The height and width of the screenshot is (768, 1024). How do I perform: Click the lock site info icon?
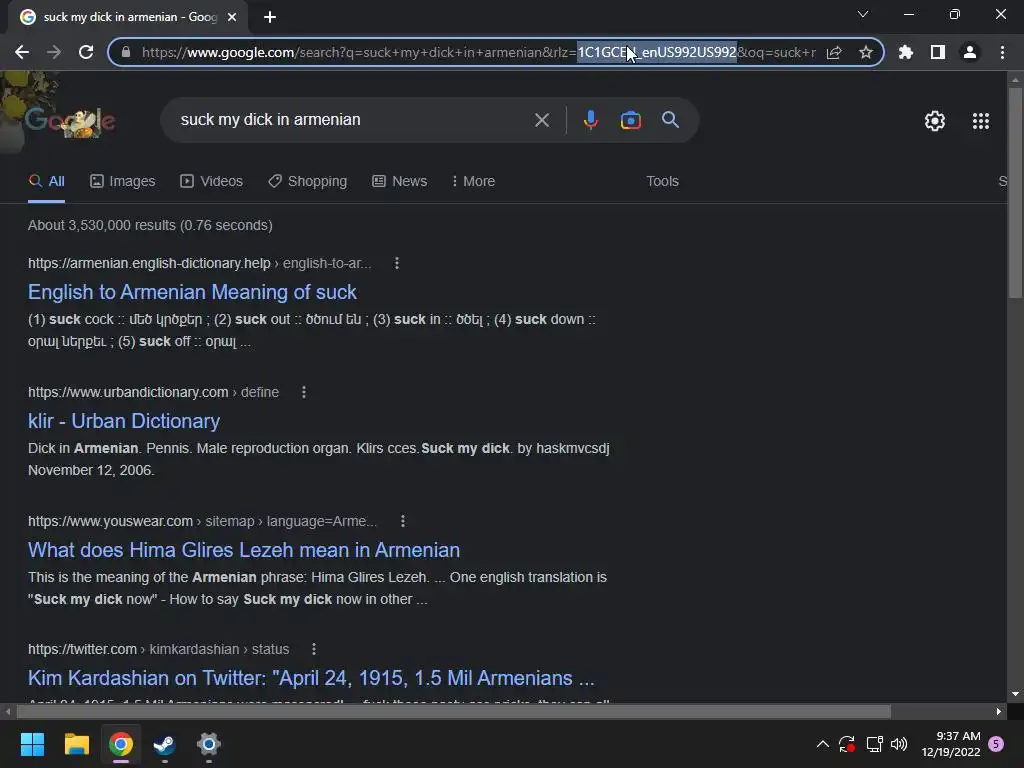tap(126, 52)
